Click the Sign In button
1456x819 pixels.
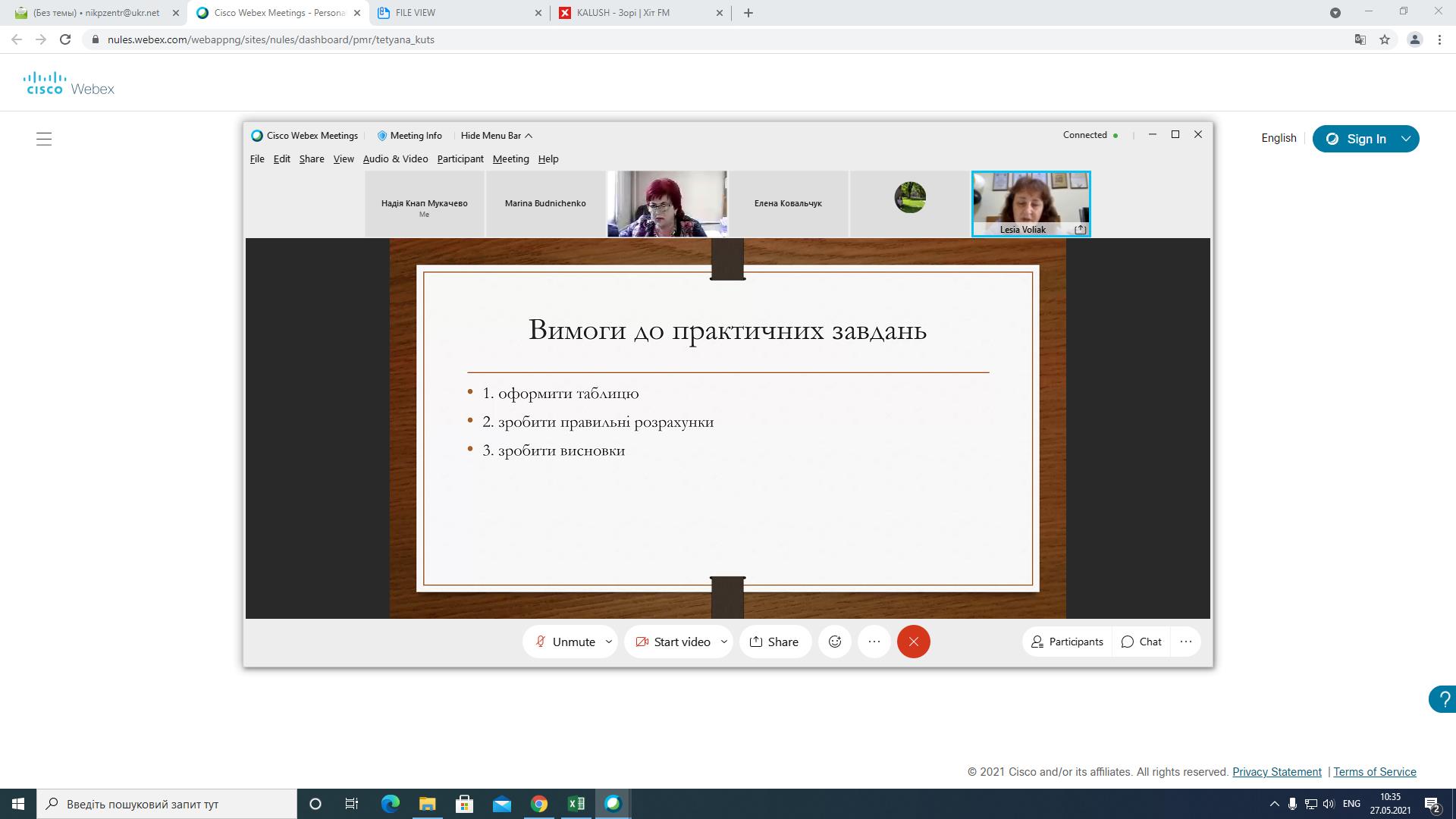pos(1357,139)
